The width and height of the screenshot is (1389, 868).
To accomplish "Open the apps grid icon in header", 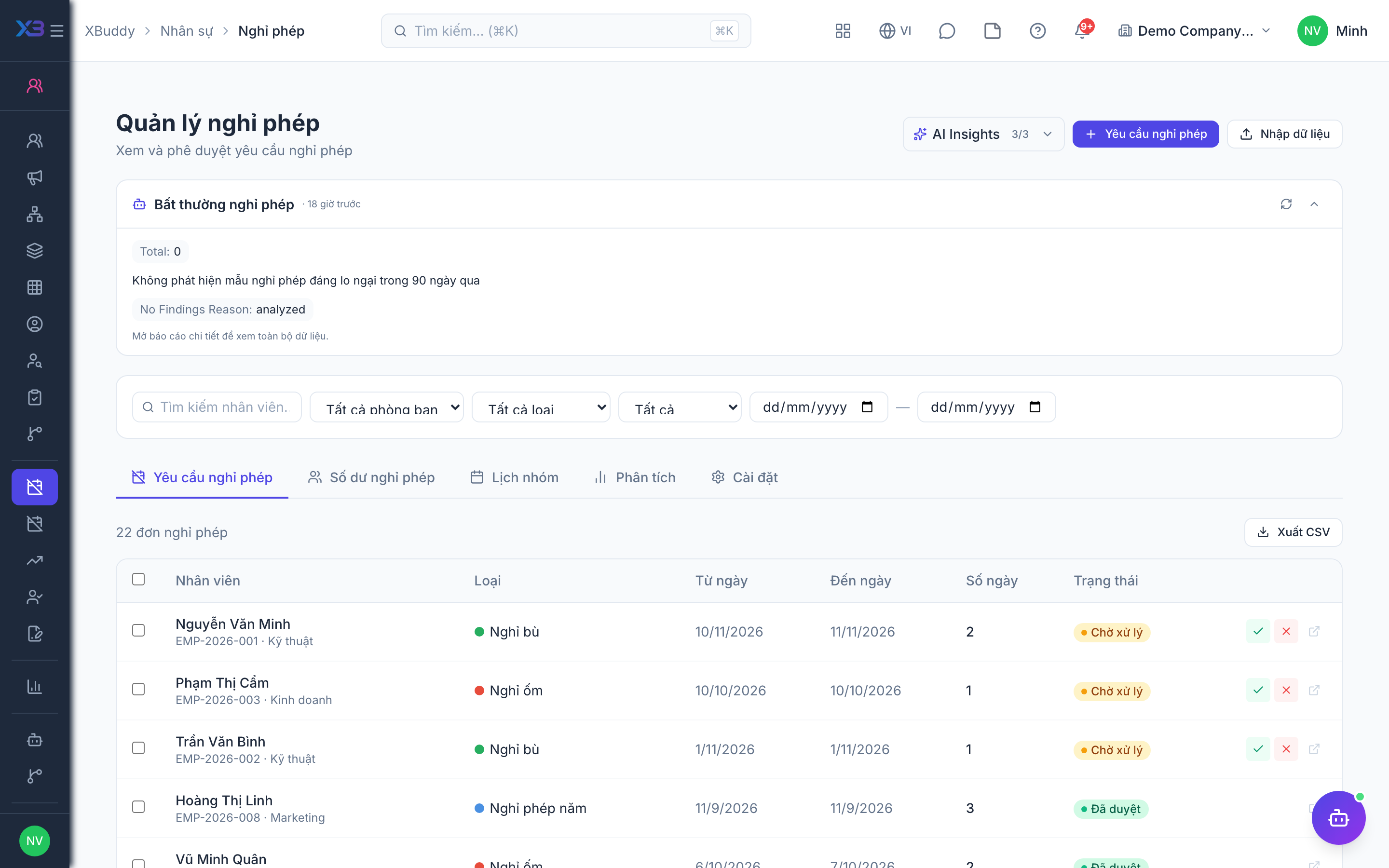I will (843, 31).
